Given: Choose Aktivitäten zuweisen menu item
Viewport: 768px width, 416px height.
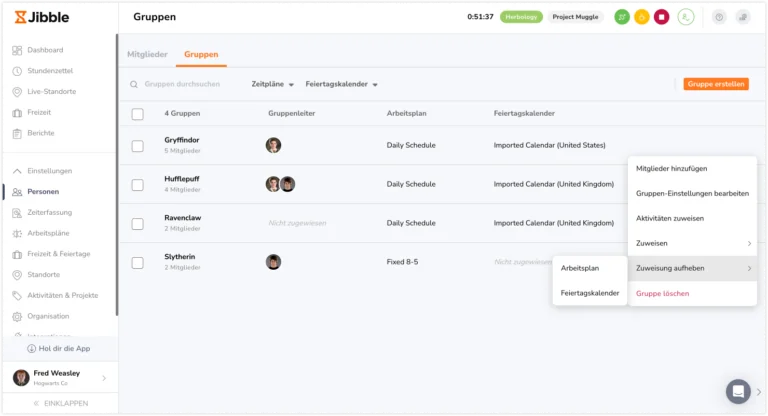Looking at the screenshot, I should coord(693,219).
